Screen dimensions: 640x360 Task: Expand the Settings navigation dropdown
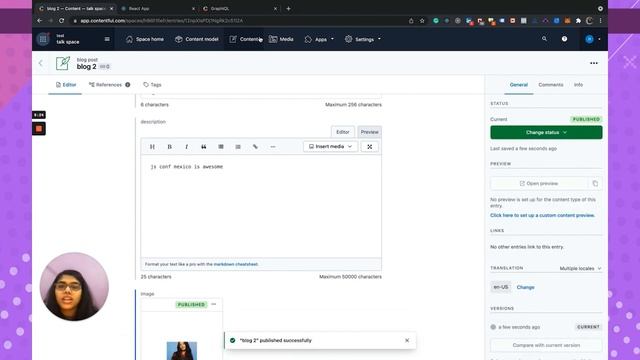[363, 39]
